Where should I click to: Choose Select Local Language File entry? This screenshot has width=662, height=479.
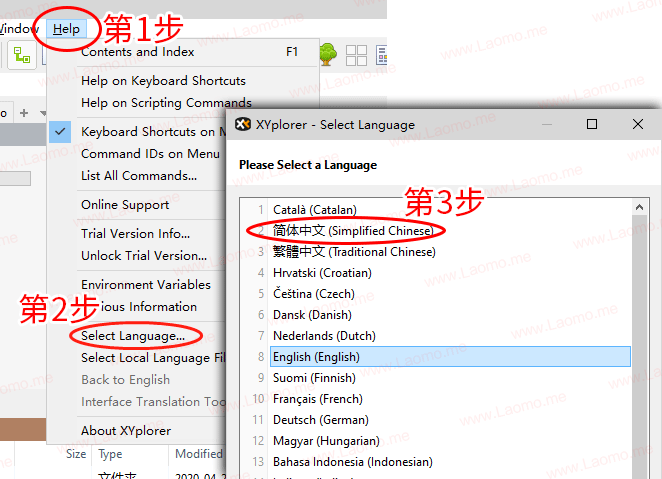pyautogui.click(x=153, y=358)
